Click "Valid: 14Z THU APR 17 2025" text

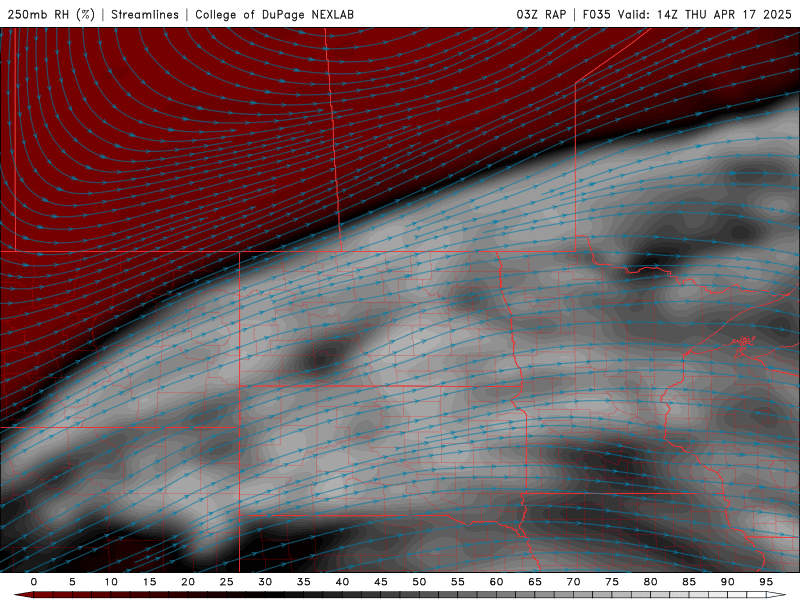[705, 14]
